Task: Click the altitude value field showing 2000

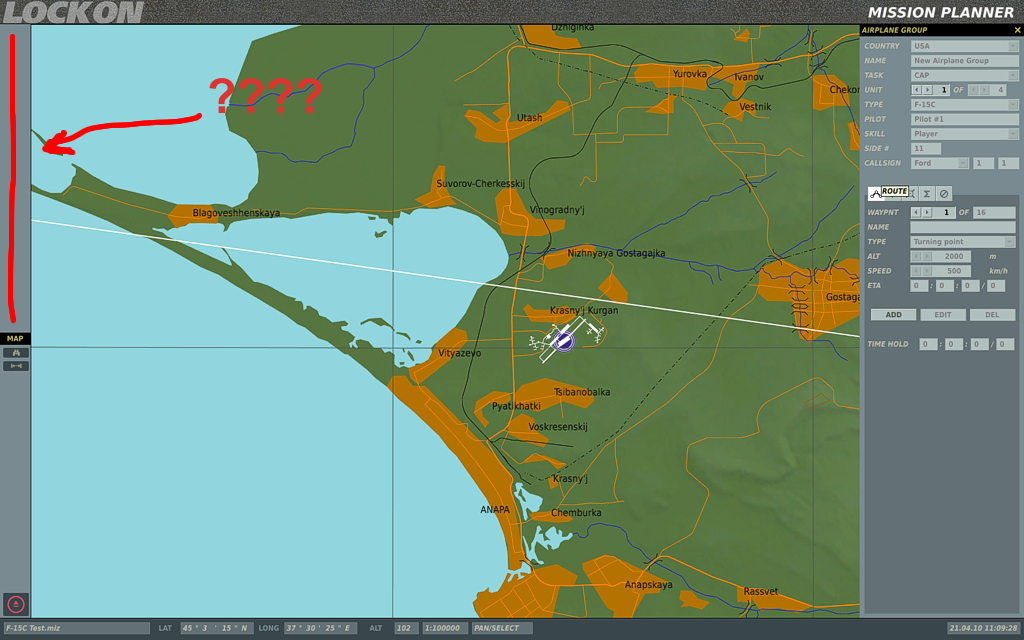Action: coord(952,256)
